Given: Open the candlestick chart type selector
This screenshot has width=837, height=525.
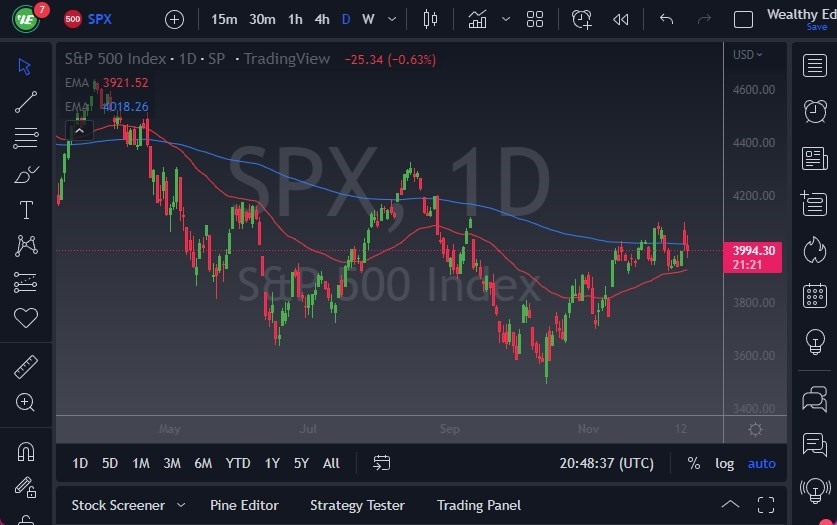Looking at the screenshot, I should [430, 20].
